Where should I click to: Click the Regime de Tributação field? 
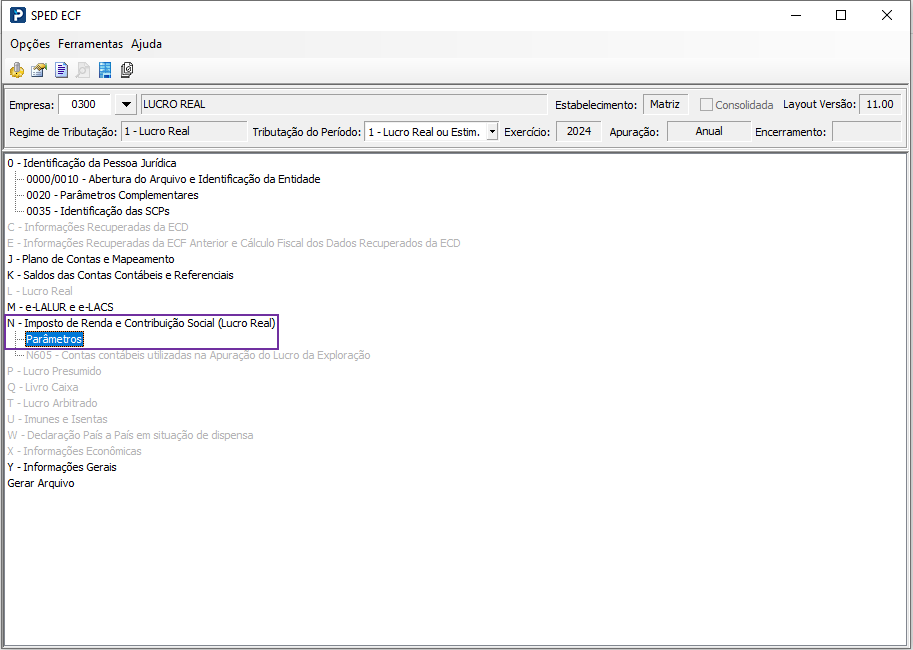click(x=184, y=132)
